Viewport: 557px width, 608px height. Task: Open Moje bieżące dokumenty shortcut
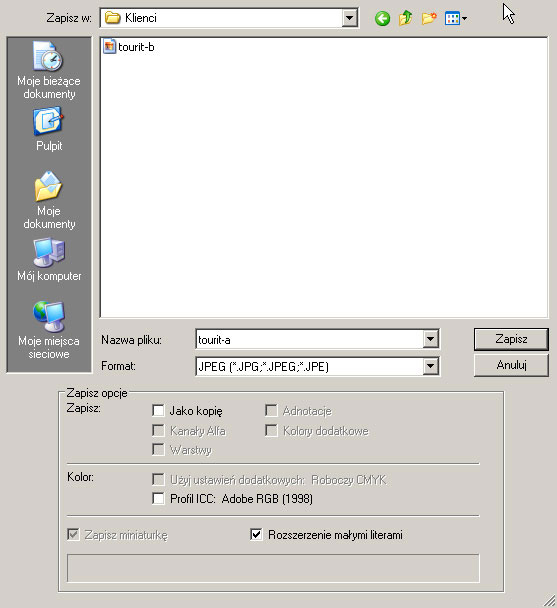(x=49, y=70)
